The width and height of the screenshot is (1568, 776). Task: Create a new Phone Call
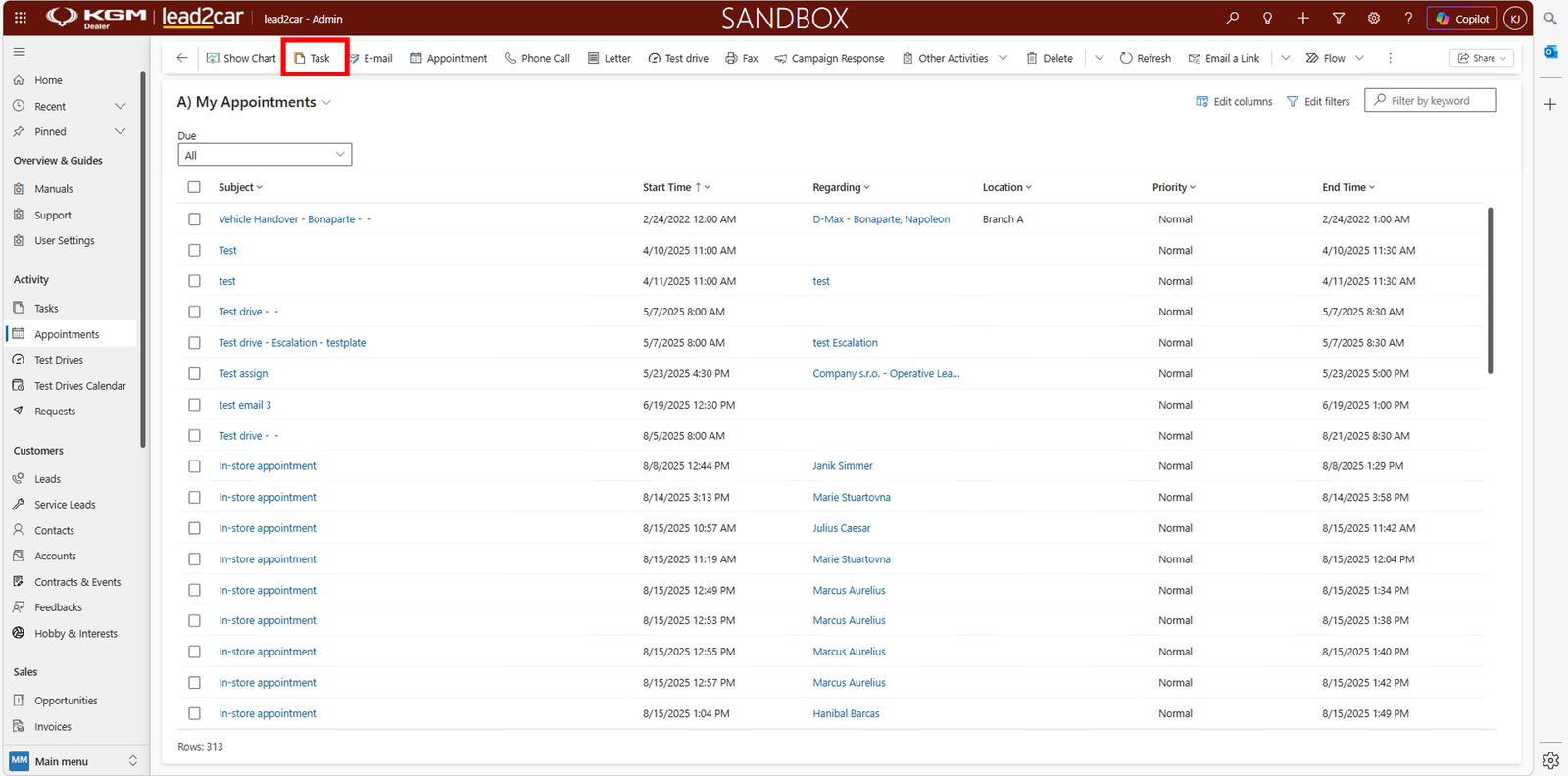(537, 58)
